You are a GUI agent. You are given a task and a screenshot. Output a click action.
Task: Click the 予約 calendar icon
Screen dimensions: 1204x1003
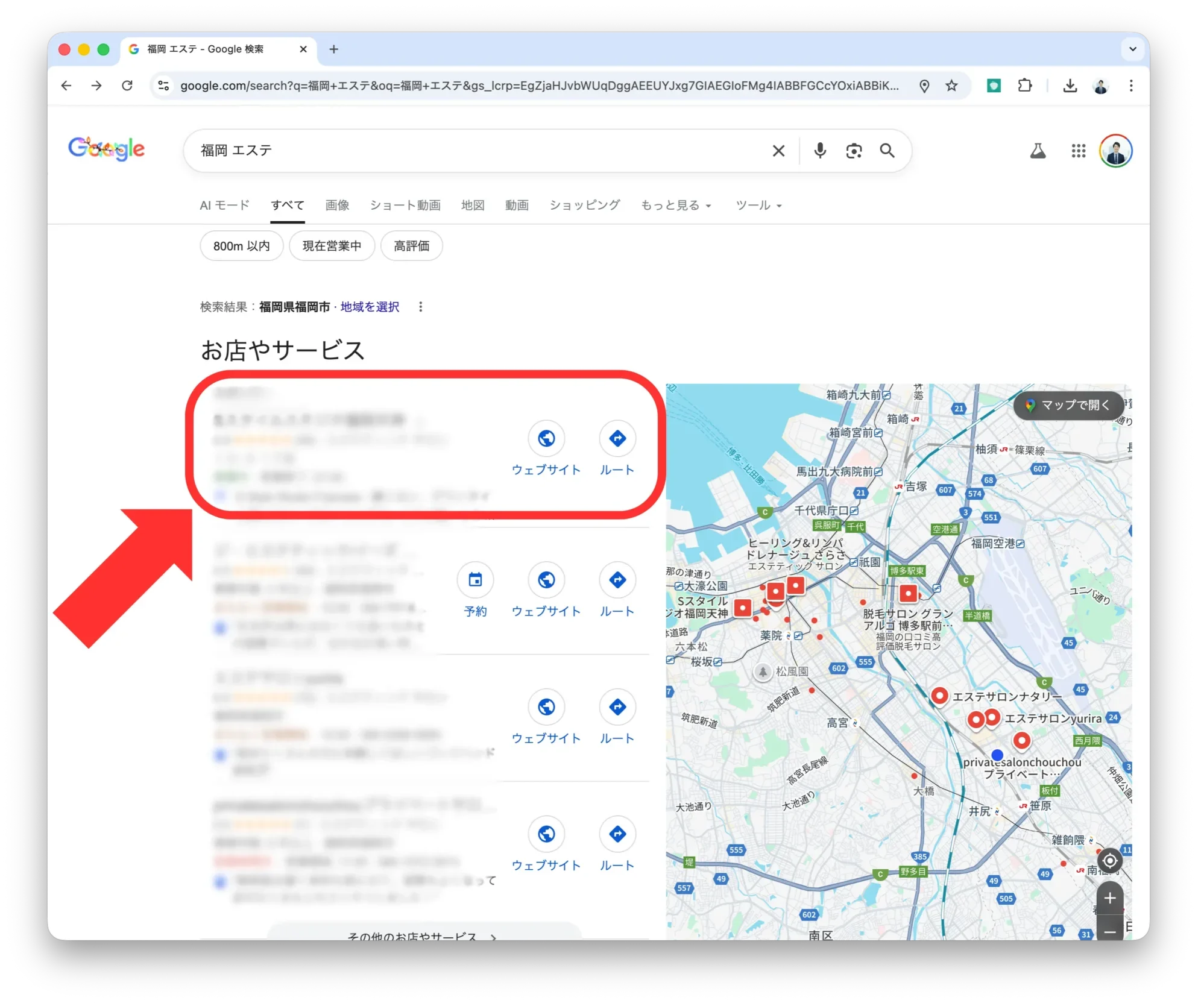(475, 580)
